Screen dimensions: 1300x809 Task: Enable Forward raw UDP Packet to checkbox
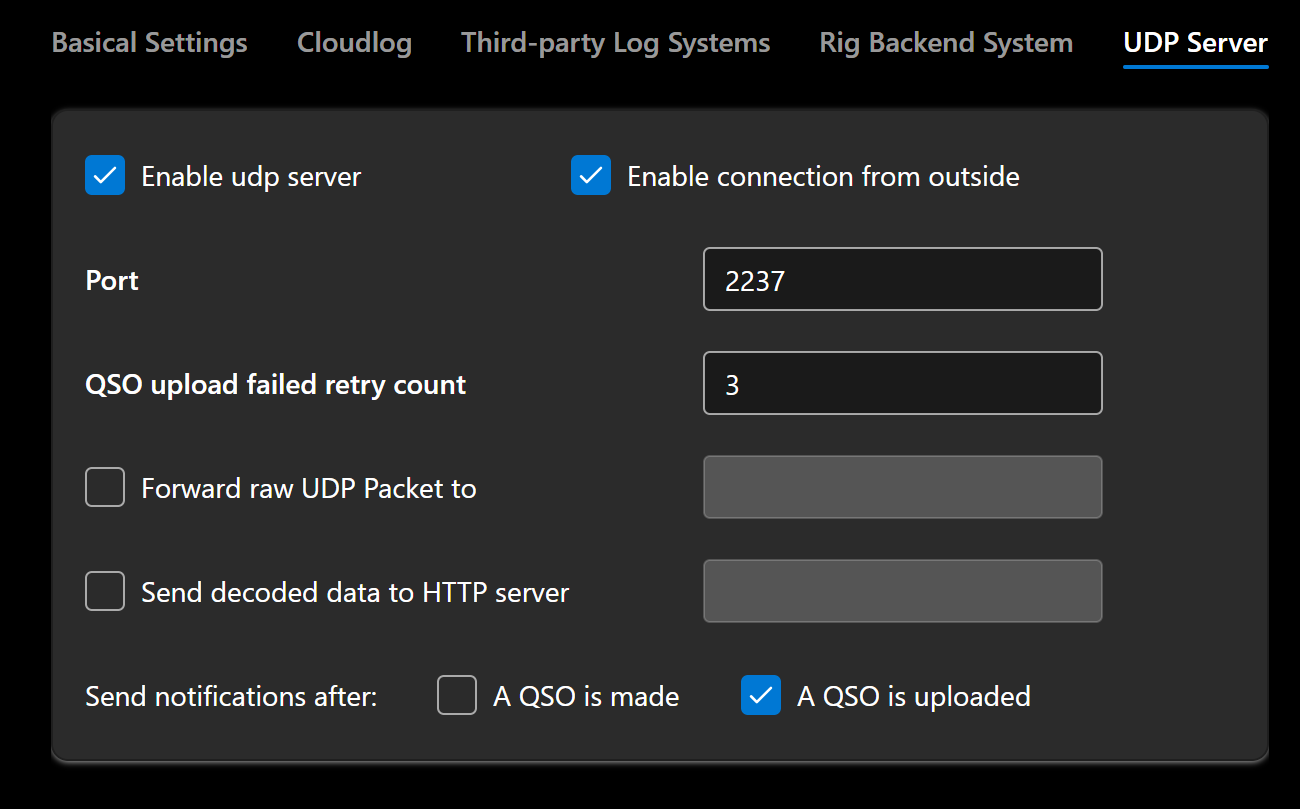tap(105, 488)
